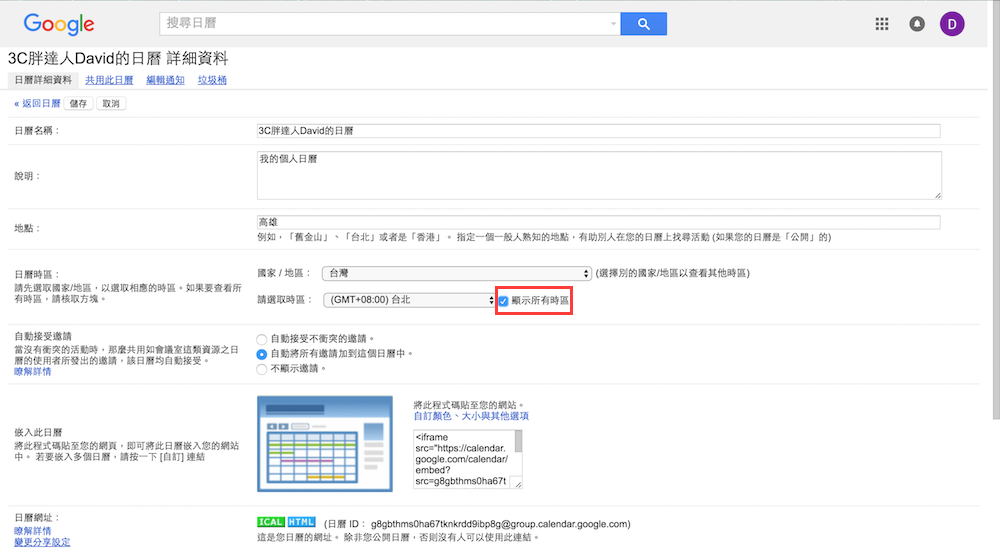1000x550 pixels.
Task: Open 自訂顏色、大小與其他選項 link
Action: [x=470, y=415]
